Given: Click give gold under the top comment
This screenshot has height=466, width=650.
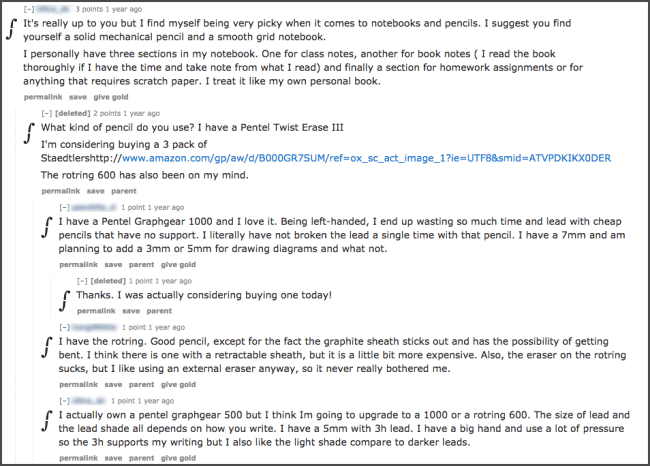Looking at the screenshot, I should point(111,97).
